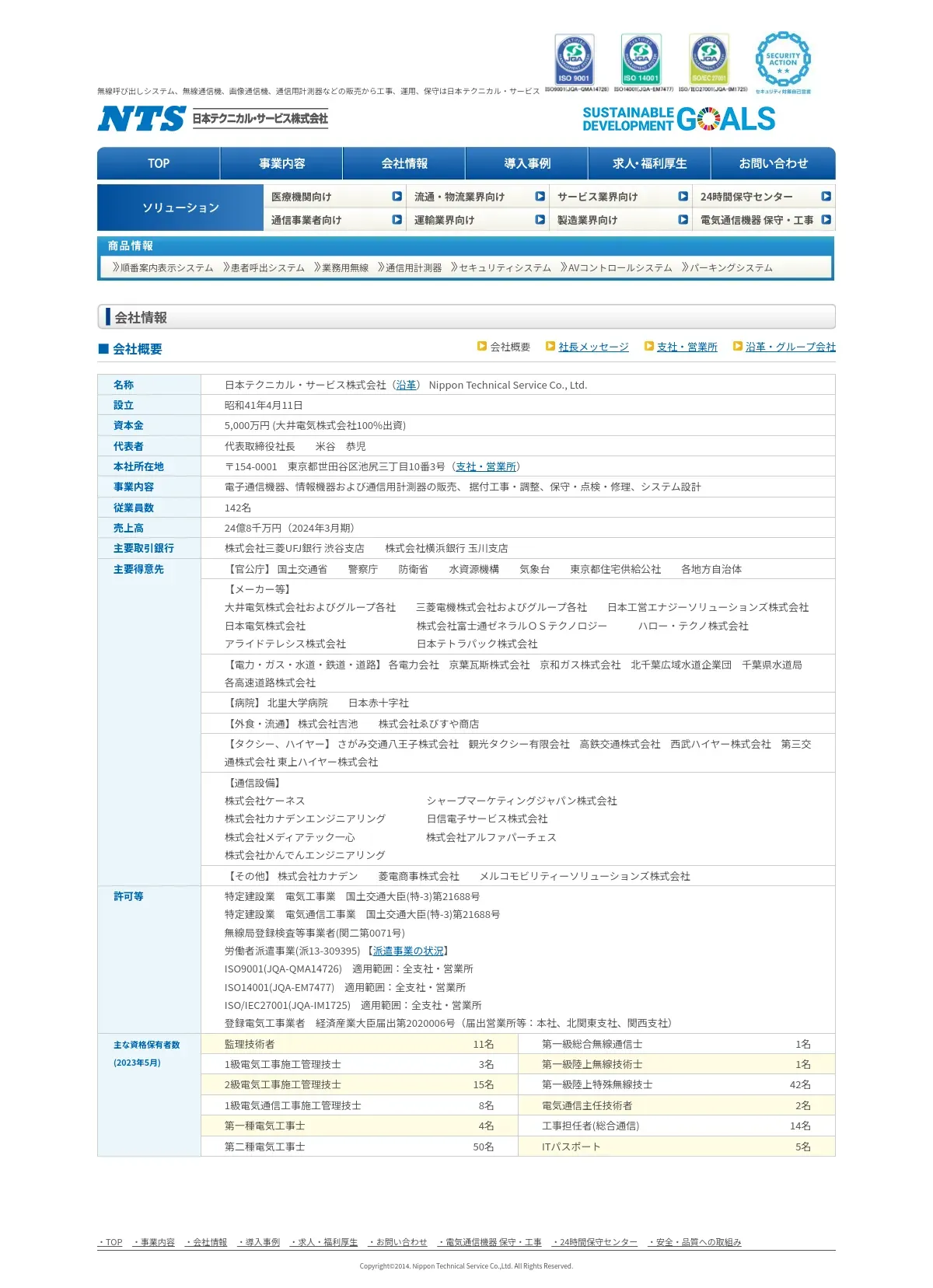Screen dimensions: 933x1288
Task: Click arrow icon beside サービス業界向け
Action: (683, 197)
